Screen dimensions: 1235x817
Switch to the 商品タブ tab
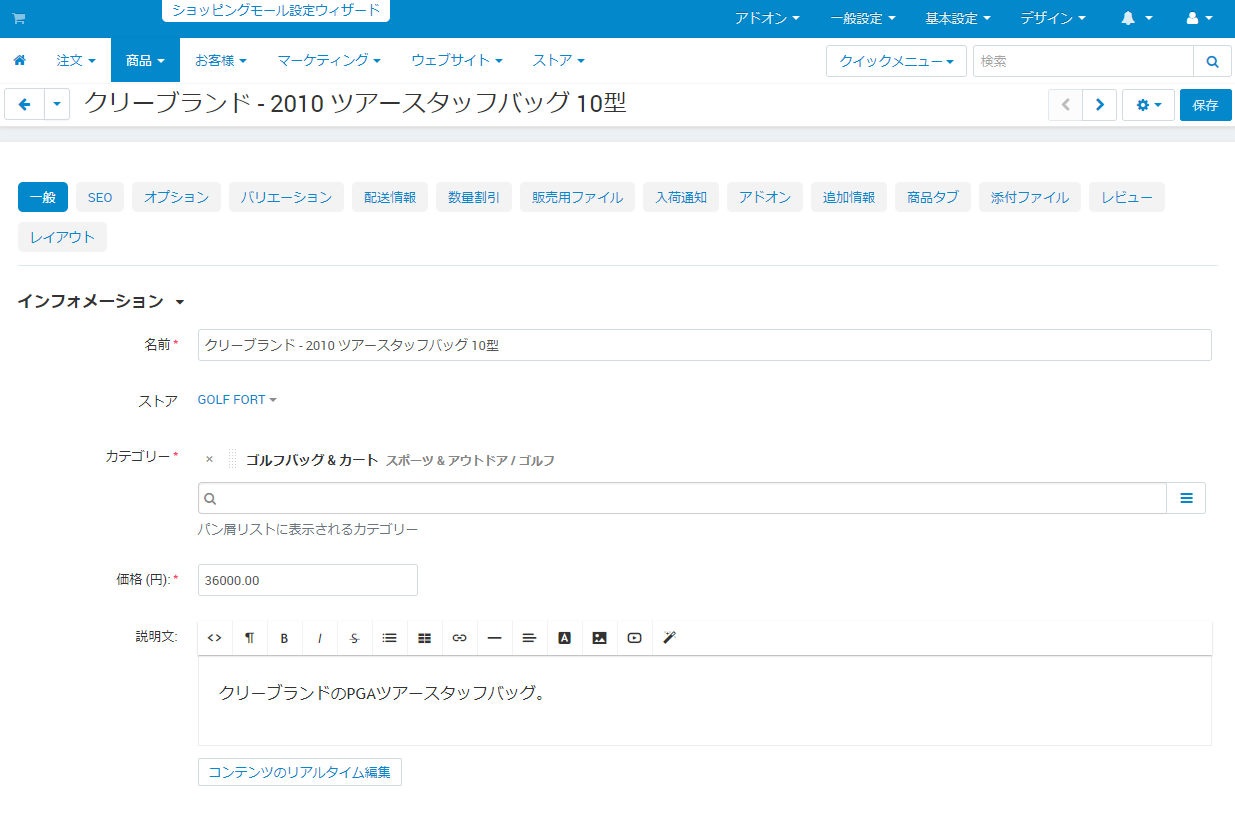[933, 197]
